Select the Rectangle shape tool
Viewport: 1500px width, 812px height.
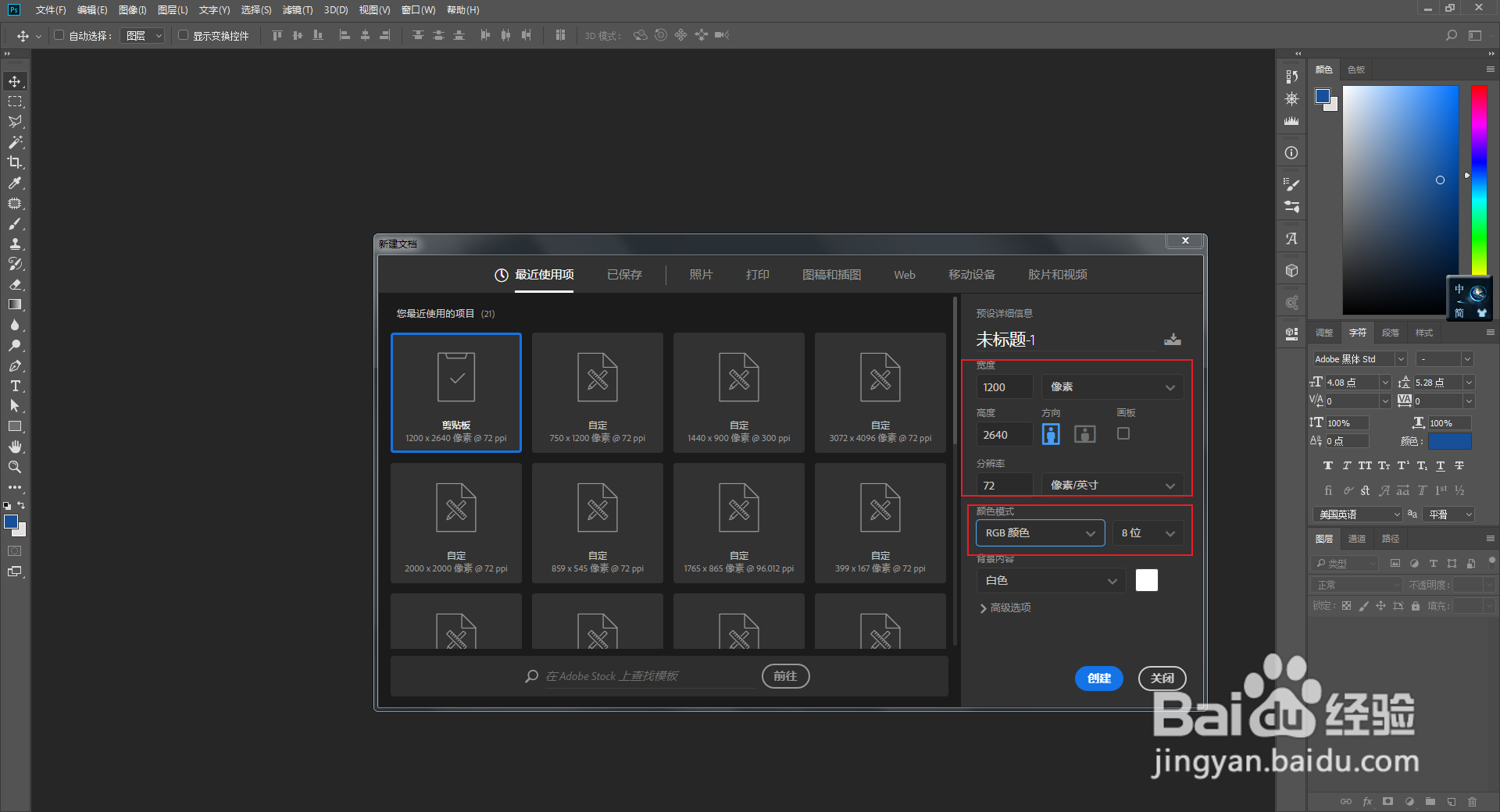coord(15,426)
